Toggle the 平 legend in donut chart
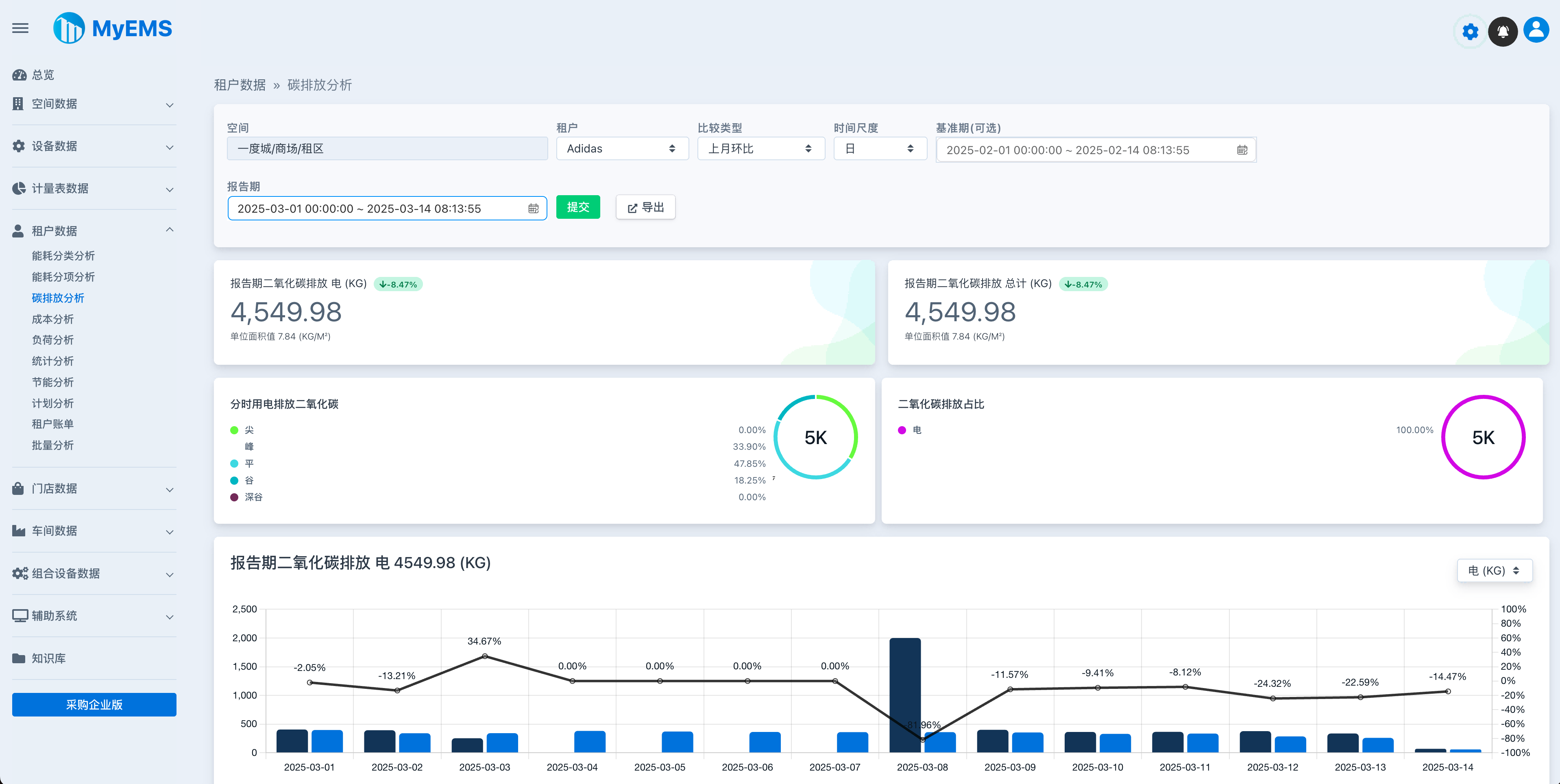Image resolution: width=1560 pixels, height=784 pixels. coord(249,464)
